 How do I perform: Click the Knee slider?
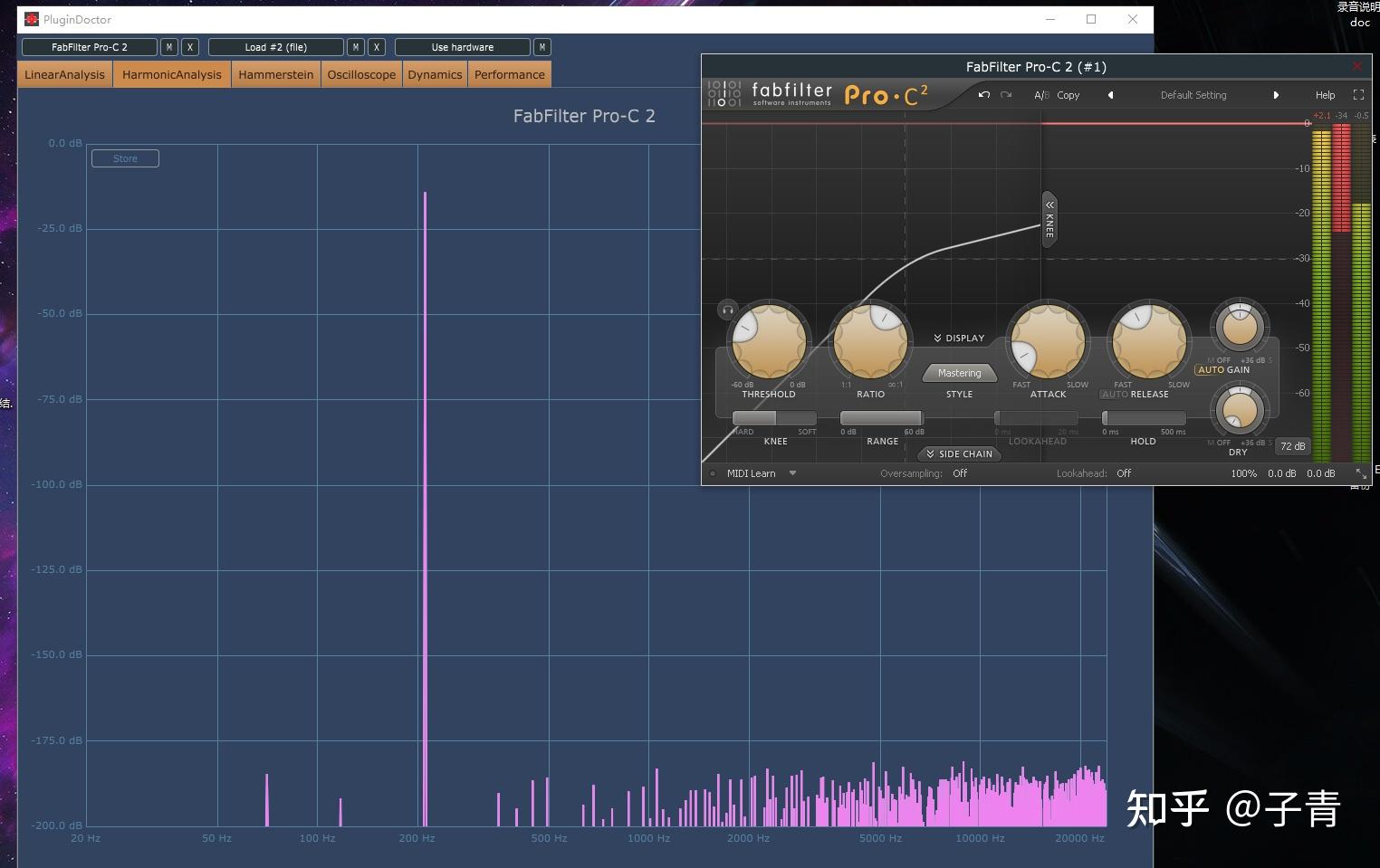click(x=774, y=418)
